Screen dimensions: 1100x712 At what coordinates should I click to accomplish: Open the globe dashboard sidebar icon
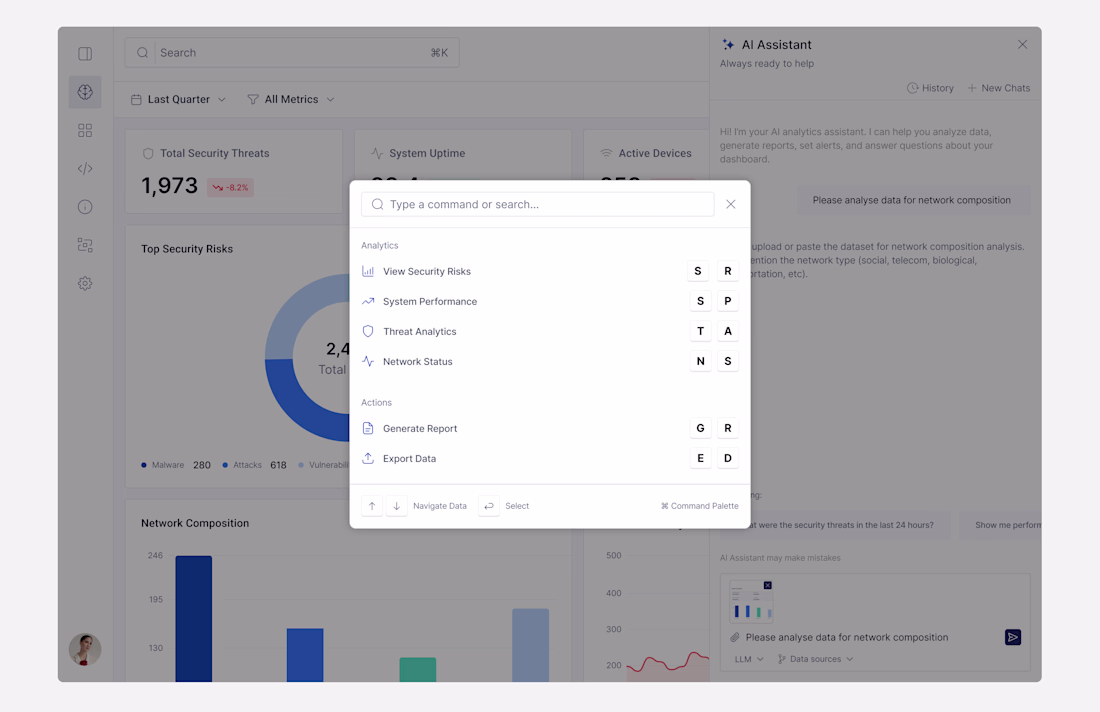pos(85,92)
